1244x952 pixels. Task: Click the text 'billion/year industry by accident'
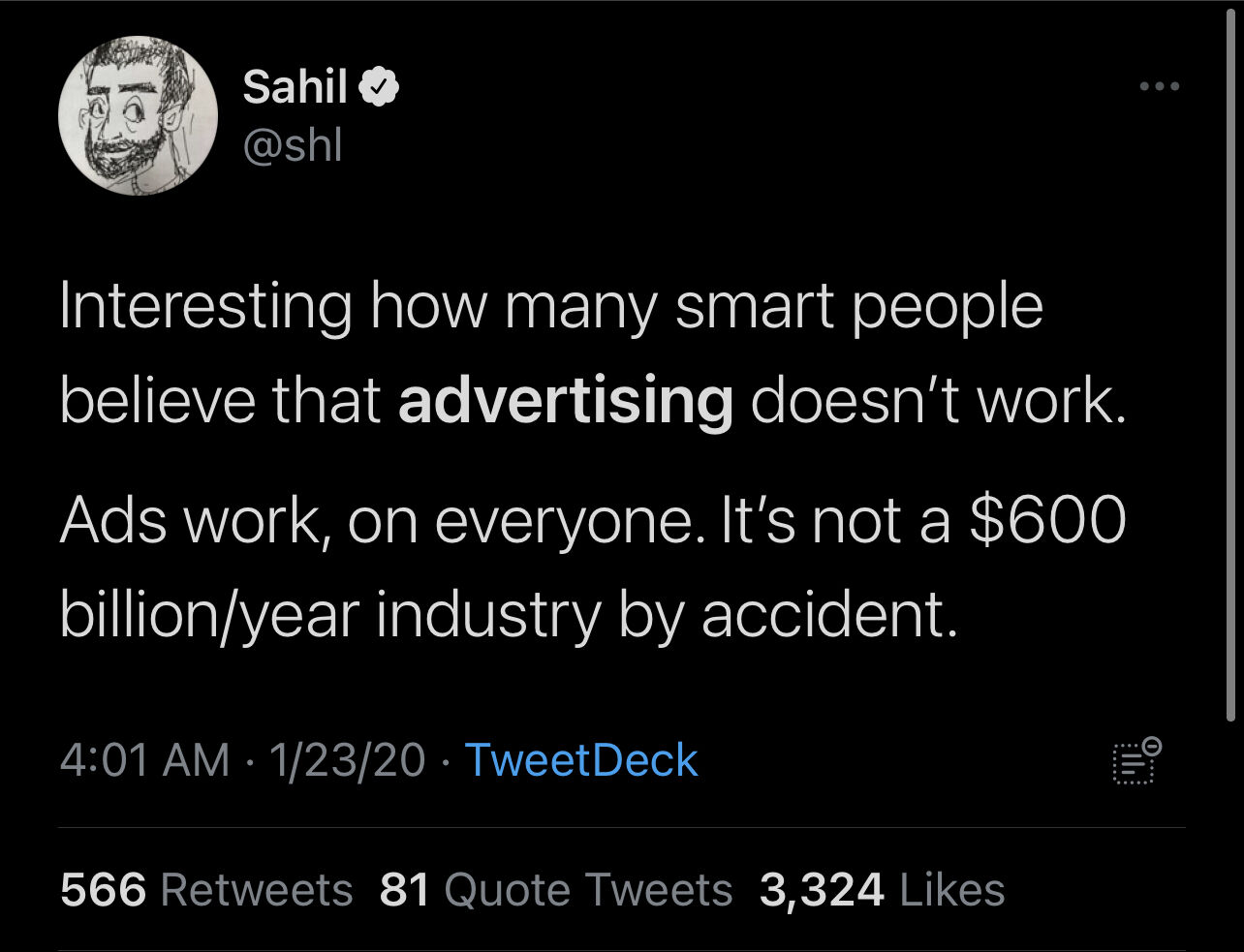pyautogui.click(x=508, y=616)
